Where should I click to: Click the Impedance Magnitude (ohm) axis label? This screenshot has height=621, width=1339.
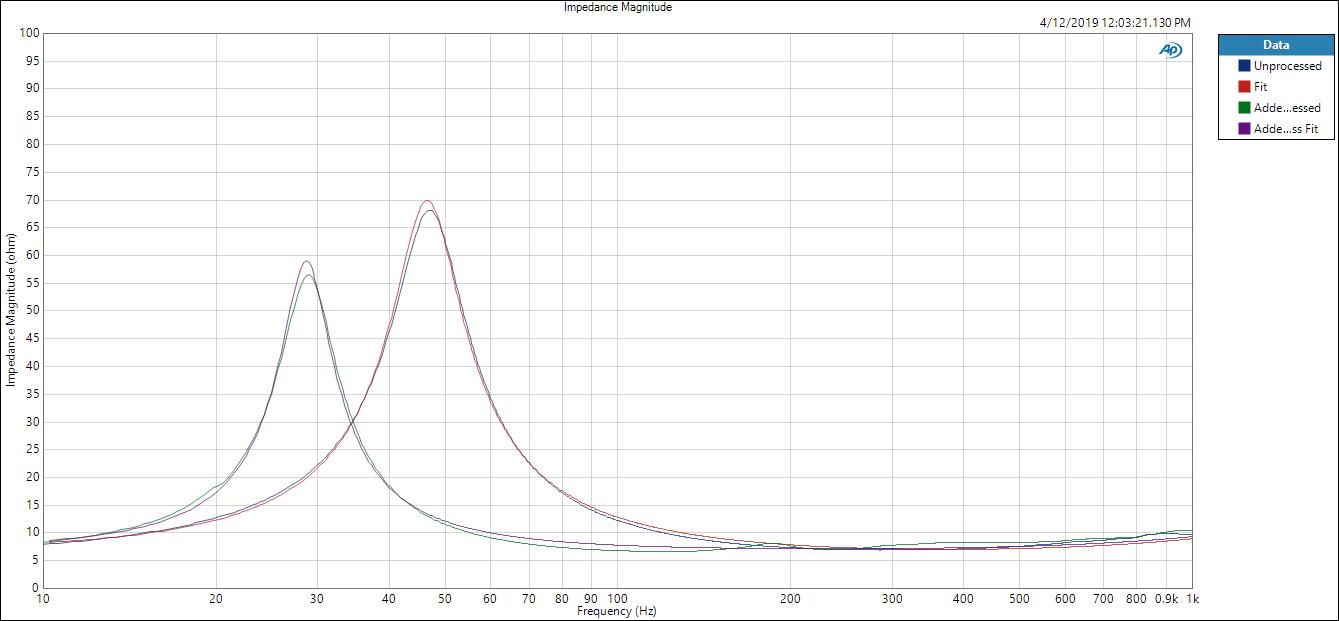click(x=10, y=311)
